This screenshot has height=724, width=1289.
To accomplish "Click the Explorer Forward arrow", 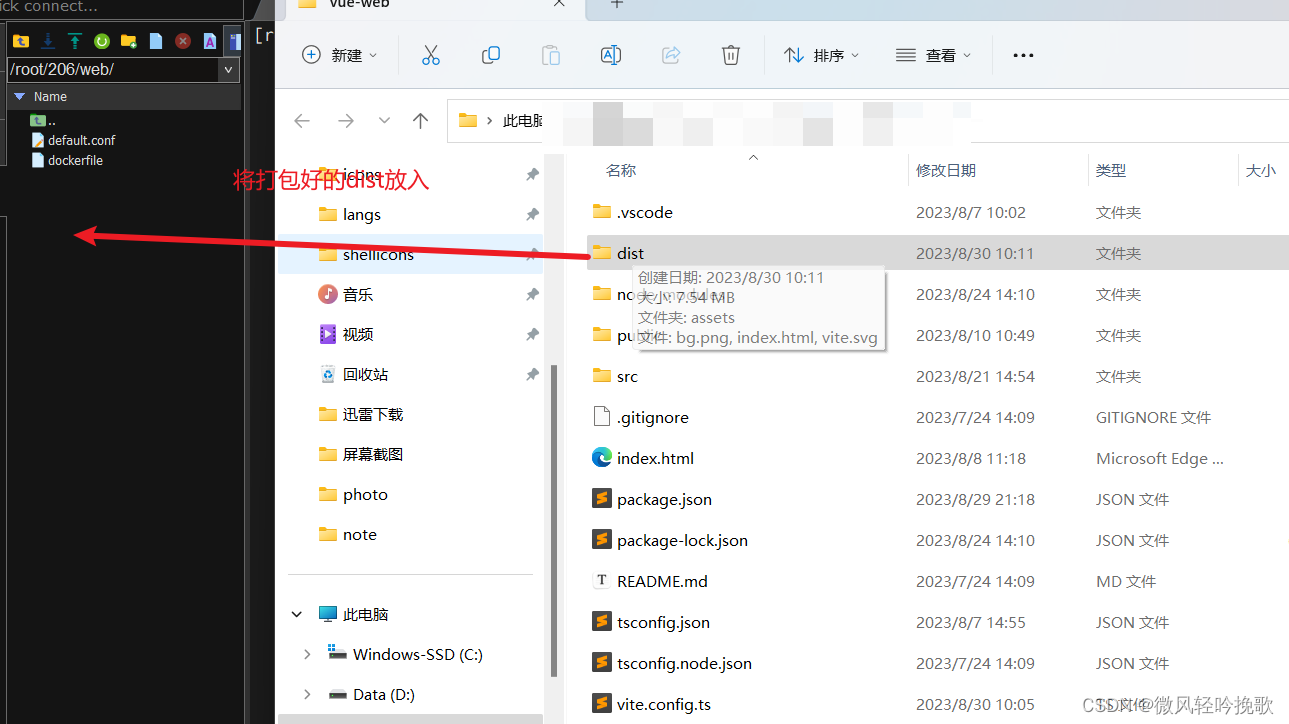I will pos(346,121).
